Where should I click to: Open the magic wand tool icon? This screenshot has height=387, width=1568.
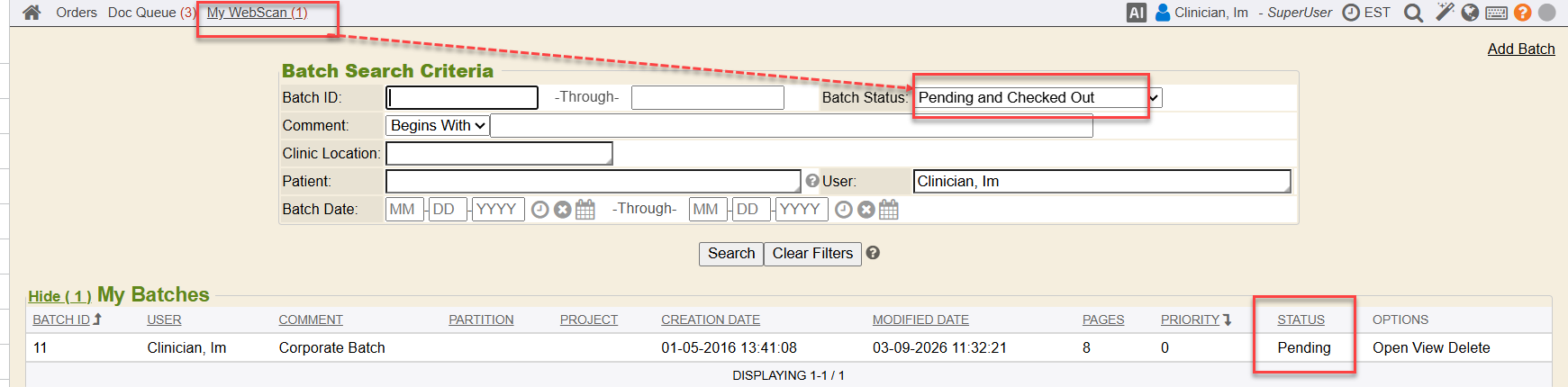coord(1445,13)
